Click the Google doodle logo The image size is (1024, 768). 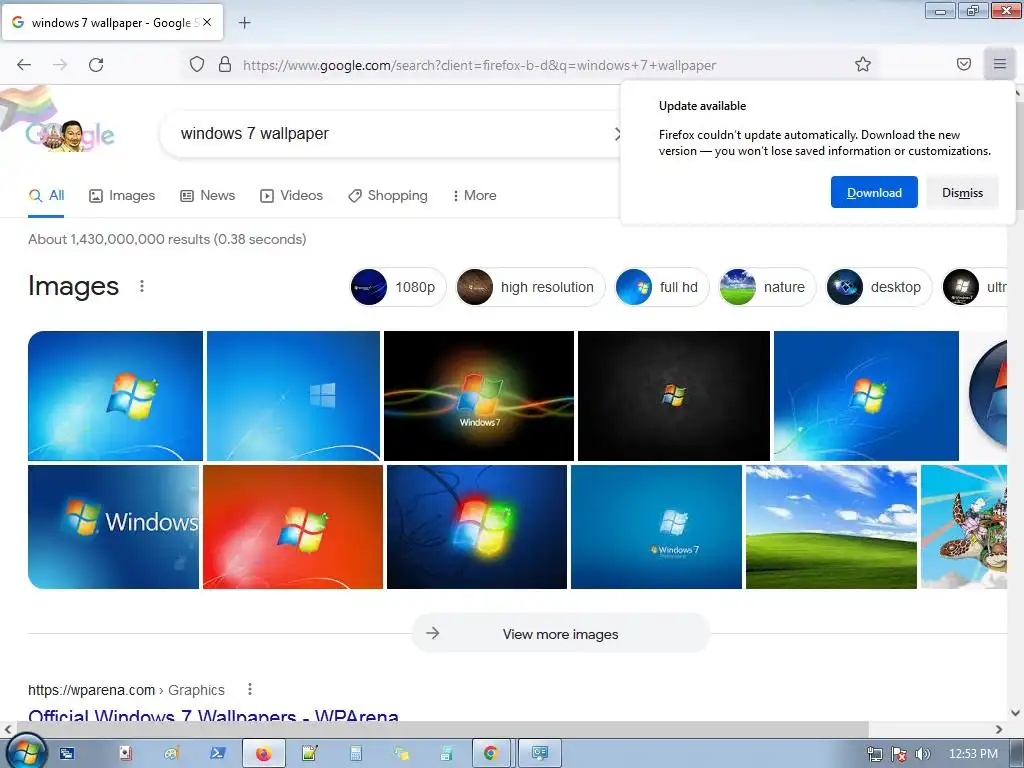pos(69,134)
